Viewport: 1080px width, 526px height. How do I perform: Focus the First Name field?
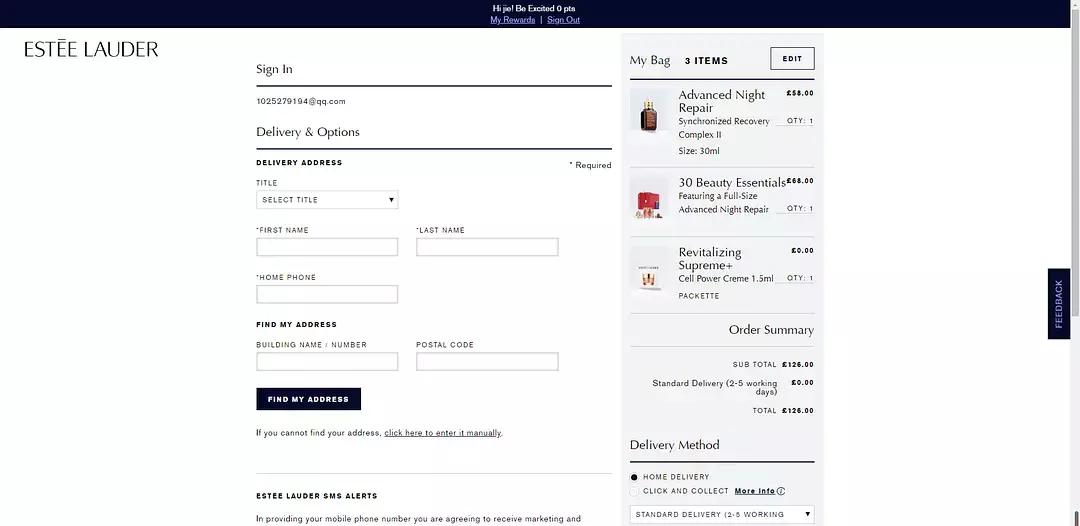327,247
